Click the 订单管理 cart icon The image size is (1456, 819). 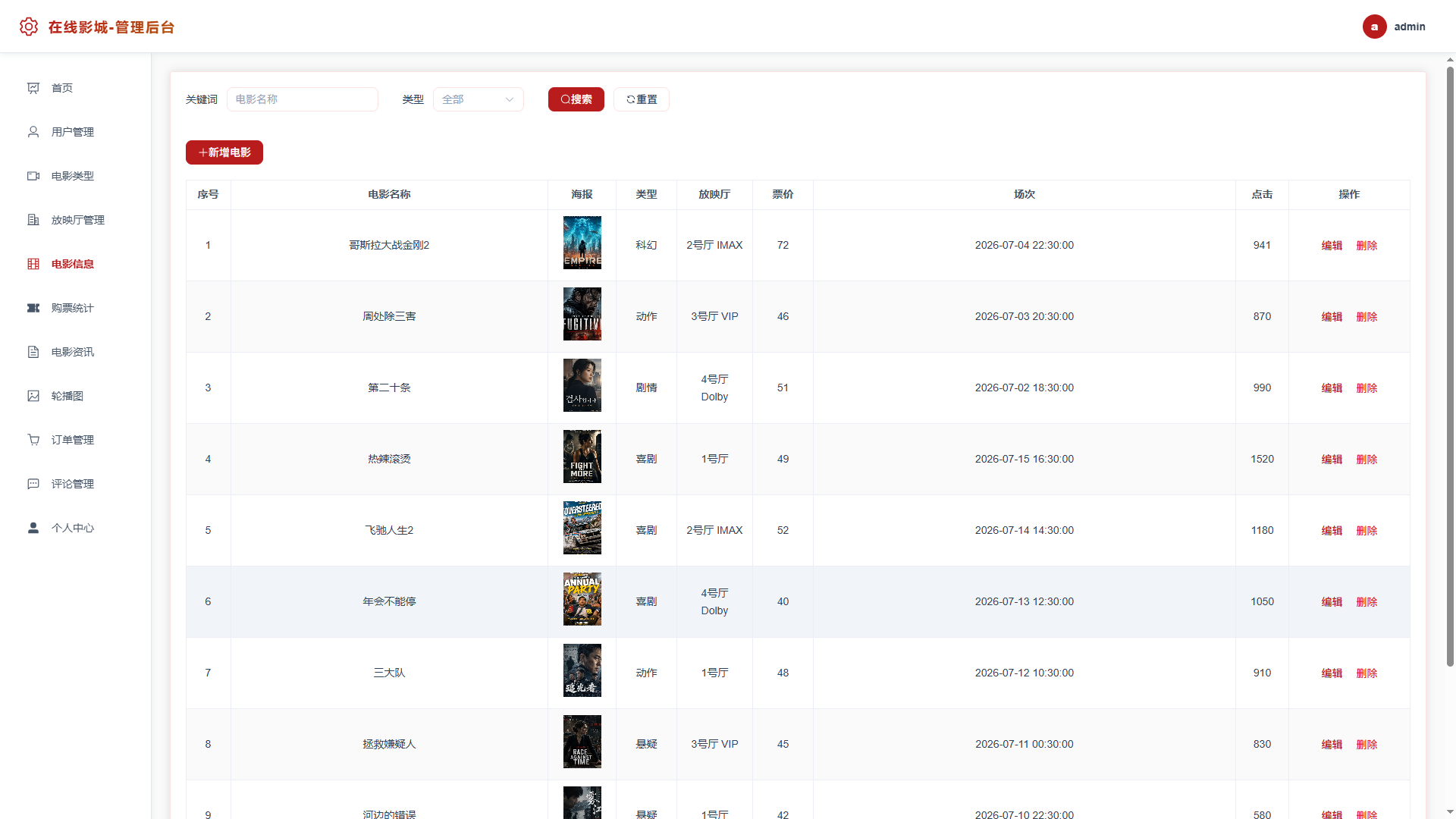point(33,440)
